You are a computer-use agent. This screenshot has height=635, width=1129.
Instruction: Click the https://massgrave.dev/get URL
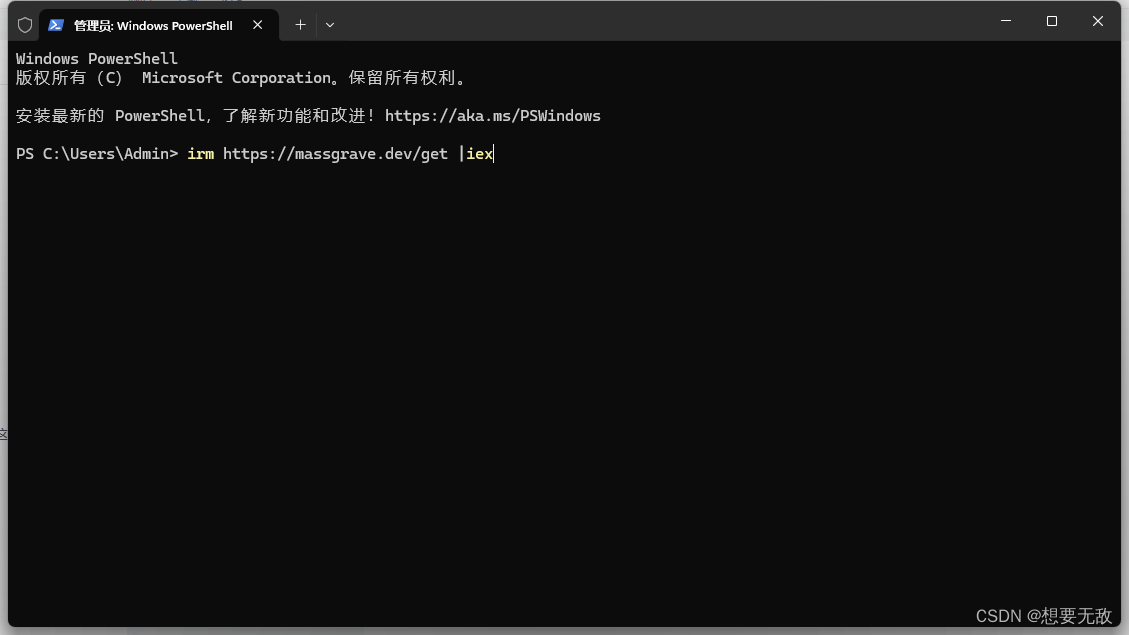click(x=335, y=154)
